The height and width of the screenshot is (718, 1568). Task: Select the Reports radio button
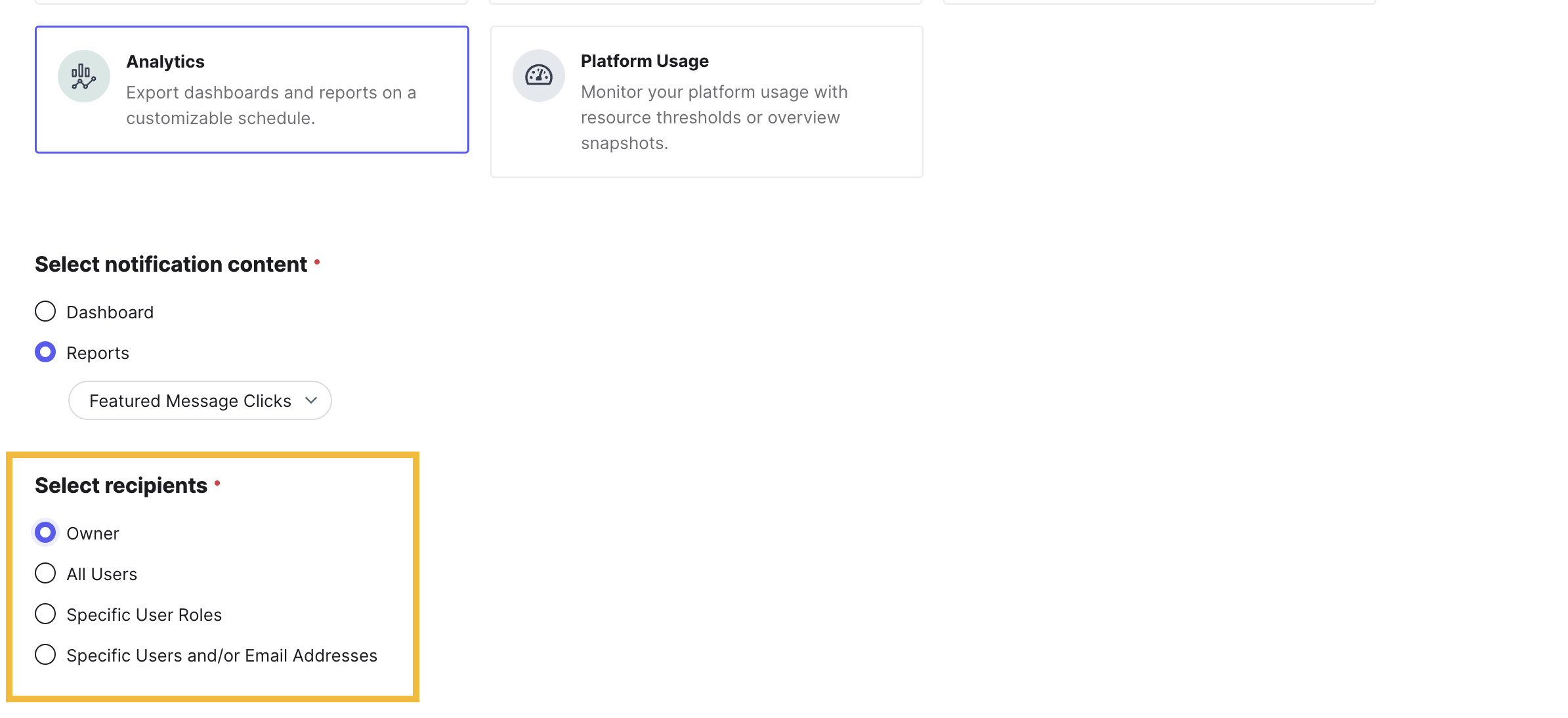click(45, 352)
